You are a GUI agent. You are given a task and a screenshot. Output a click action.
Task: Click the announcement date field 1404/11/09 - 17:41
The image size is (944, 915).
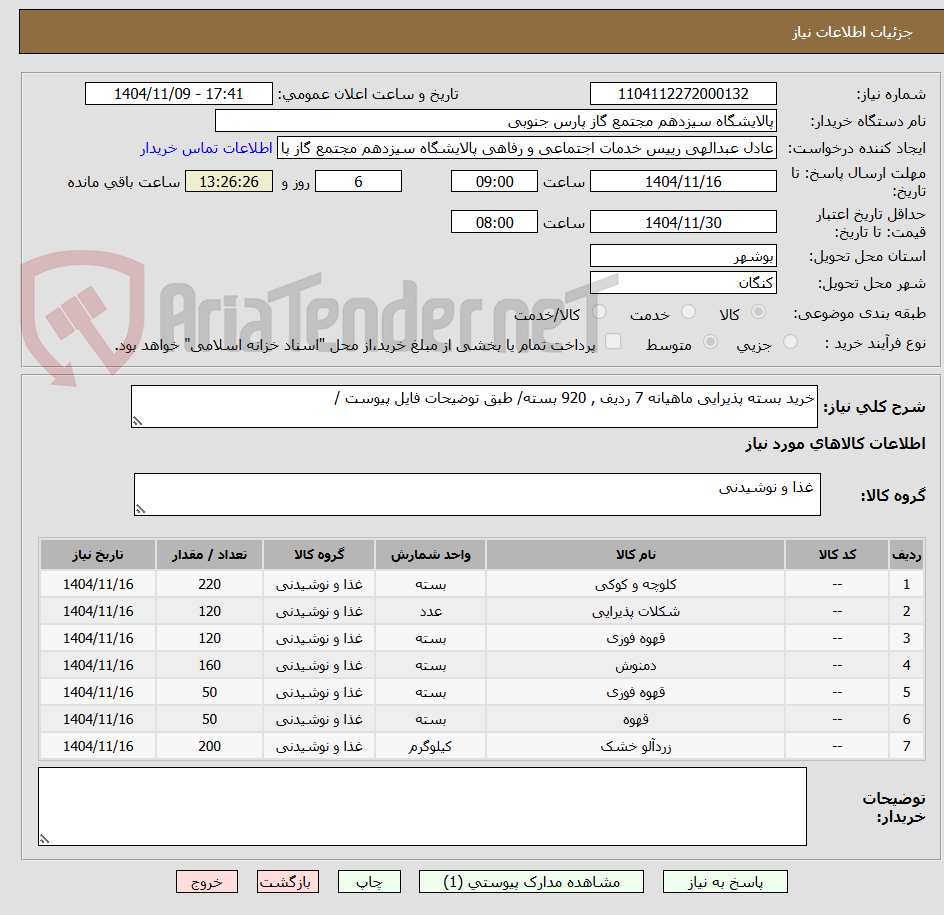pos(179,94)
